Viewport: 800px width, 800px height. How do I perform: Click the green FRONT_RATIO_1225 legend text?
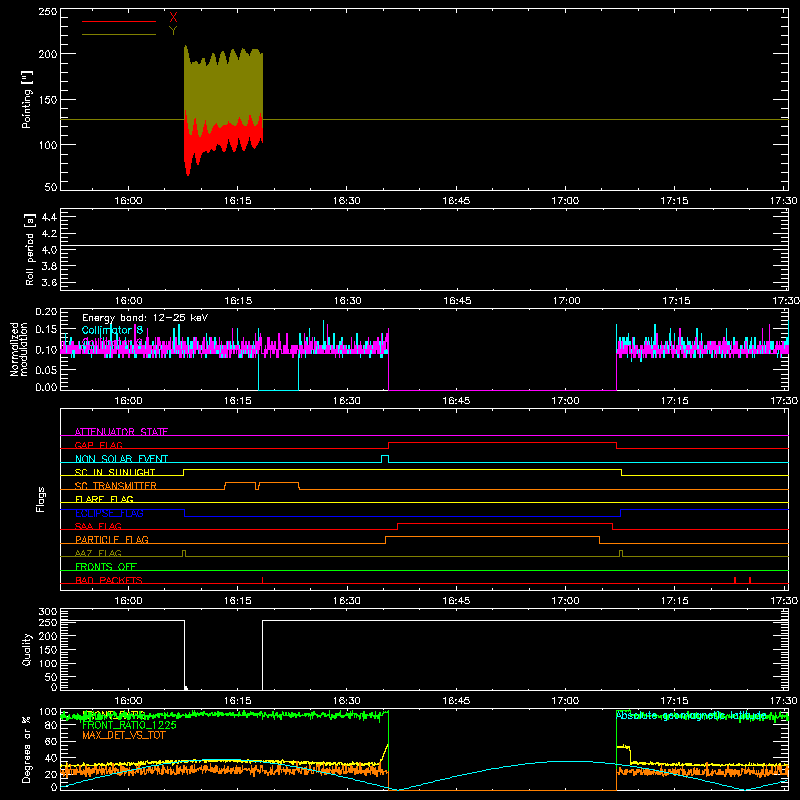coord(130,725)
